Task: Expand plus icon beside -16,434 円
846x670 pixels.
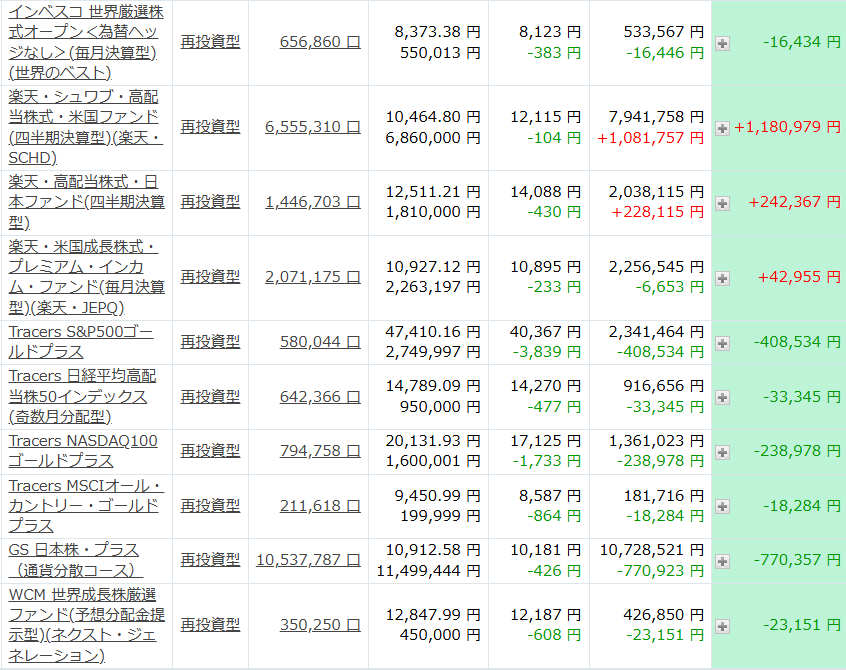Action: (x=722, y=44)
